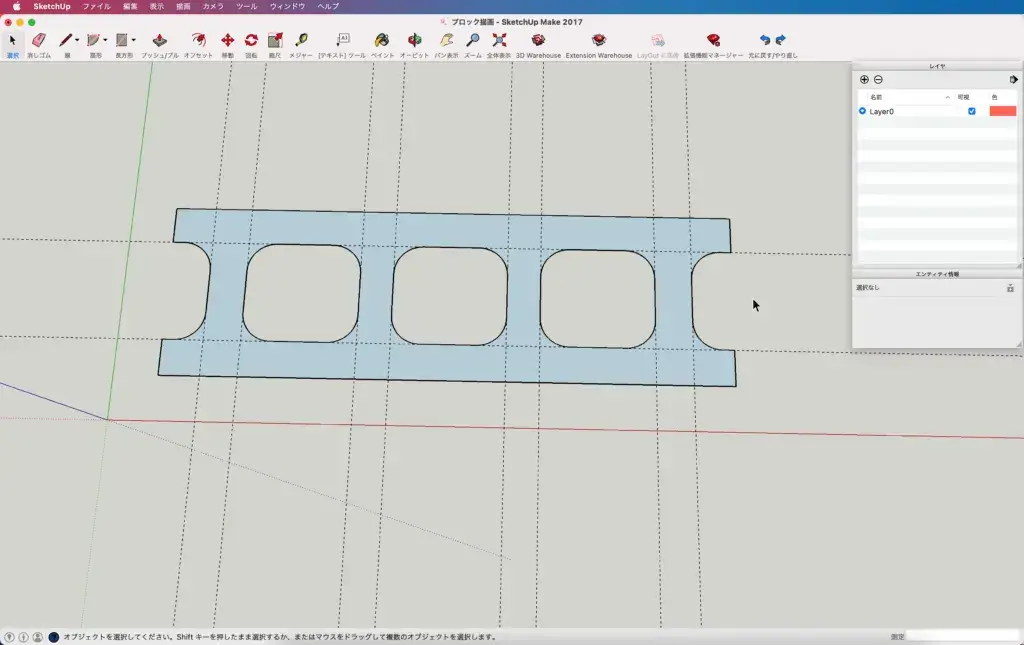
Task: Select the オービット orbit tool
Action: [414, 40]
